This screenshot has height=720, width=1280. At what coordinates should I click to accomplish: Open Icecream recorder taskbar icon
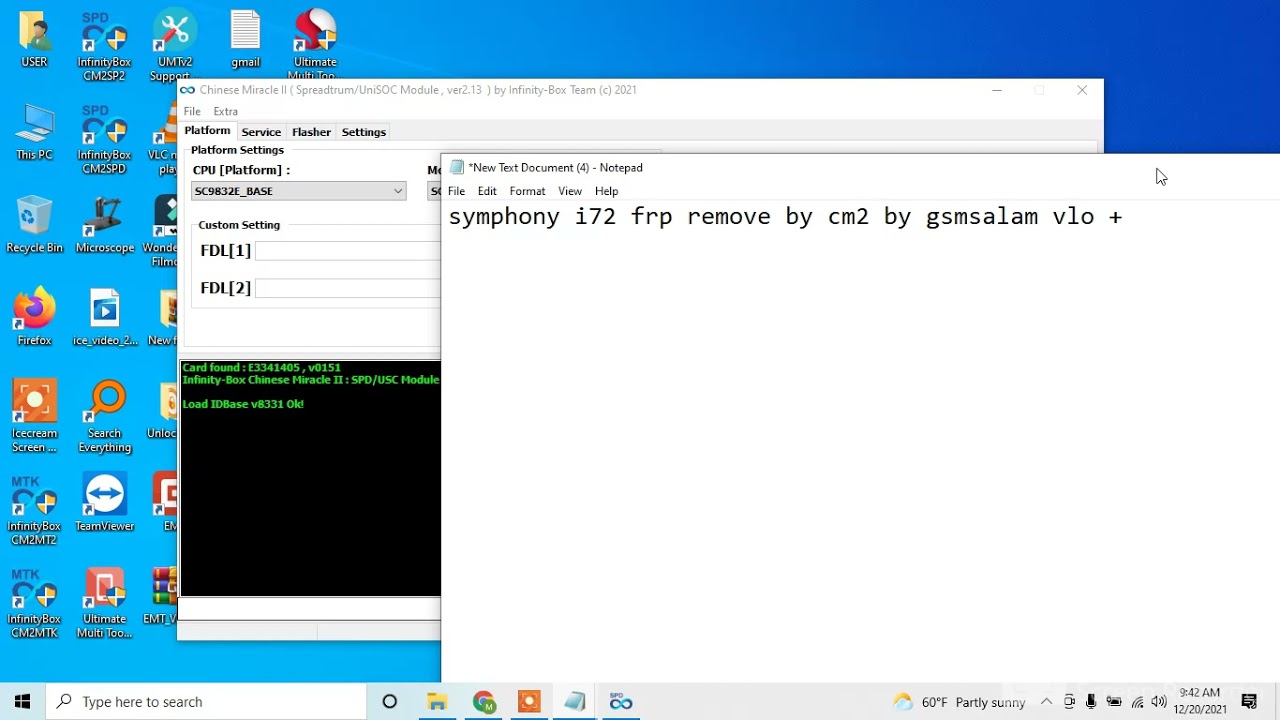529,701
